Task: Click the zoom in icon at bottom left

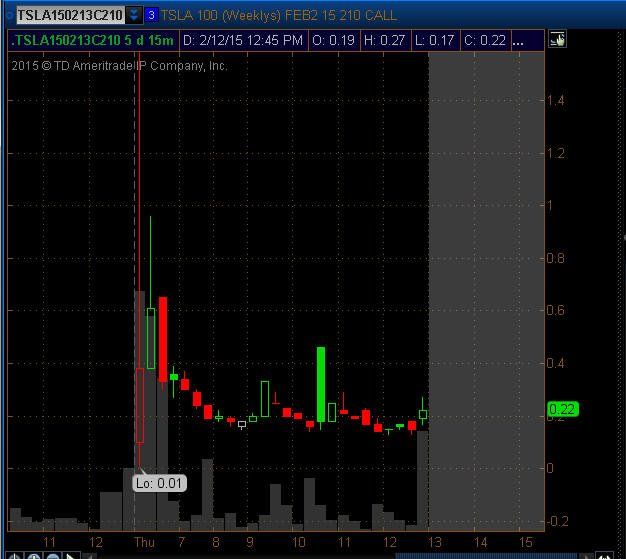Action: tap(34, 556)
